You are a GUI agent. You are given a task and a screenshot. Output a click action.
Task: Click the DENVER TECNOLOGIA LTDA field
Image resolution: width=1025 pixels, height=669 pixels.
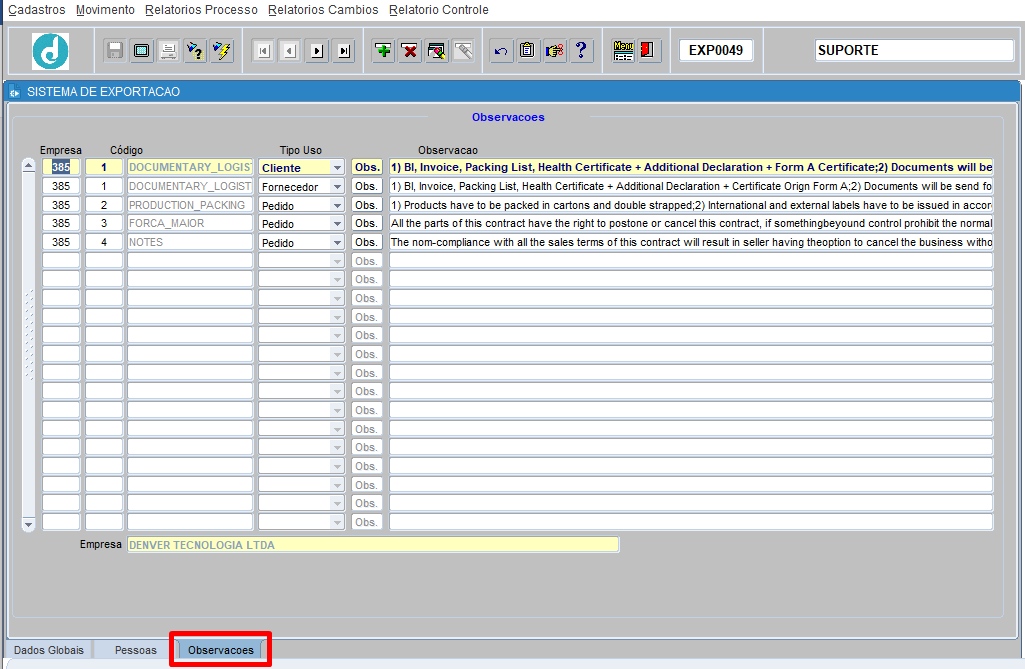373,545
